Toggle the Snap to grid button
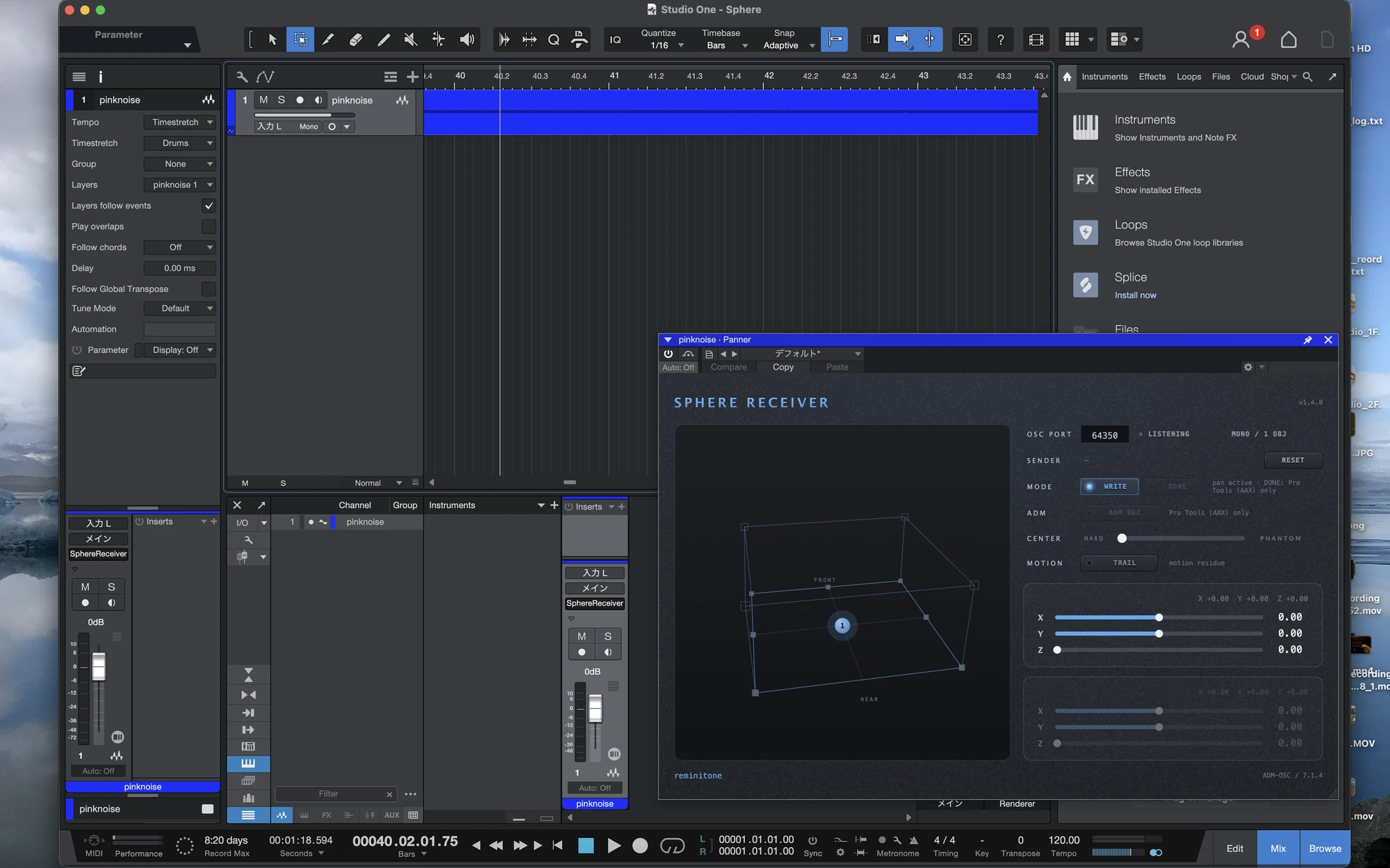Image resolution: width=1390 pixels, height=868 pixels. click(834, 40)
